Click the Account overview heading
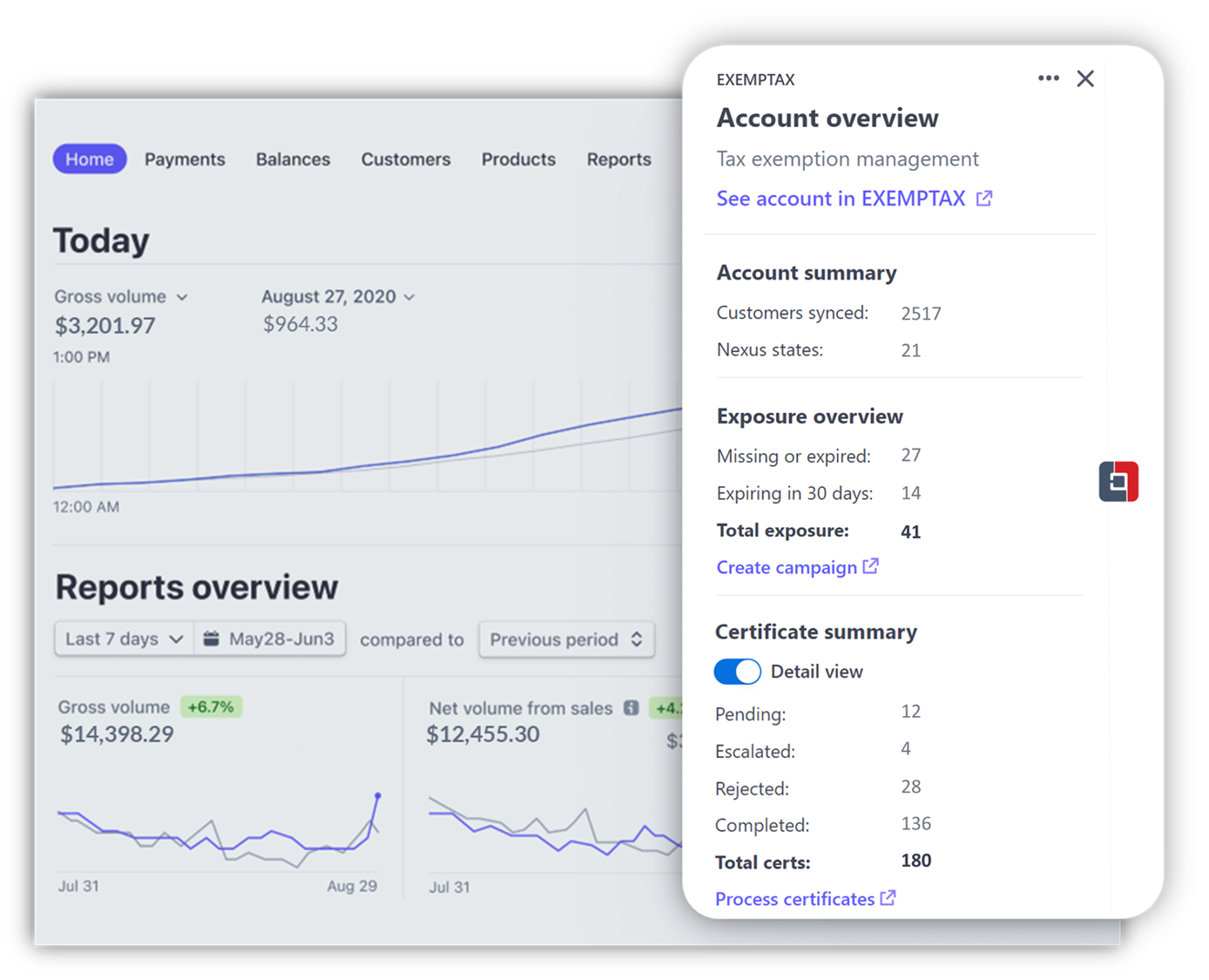 (827, 118)
